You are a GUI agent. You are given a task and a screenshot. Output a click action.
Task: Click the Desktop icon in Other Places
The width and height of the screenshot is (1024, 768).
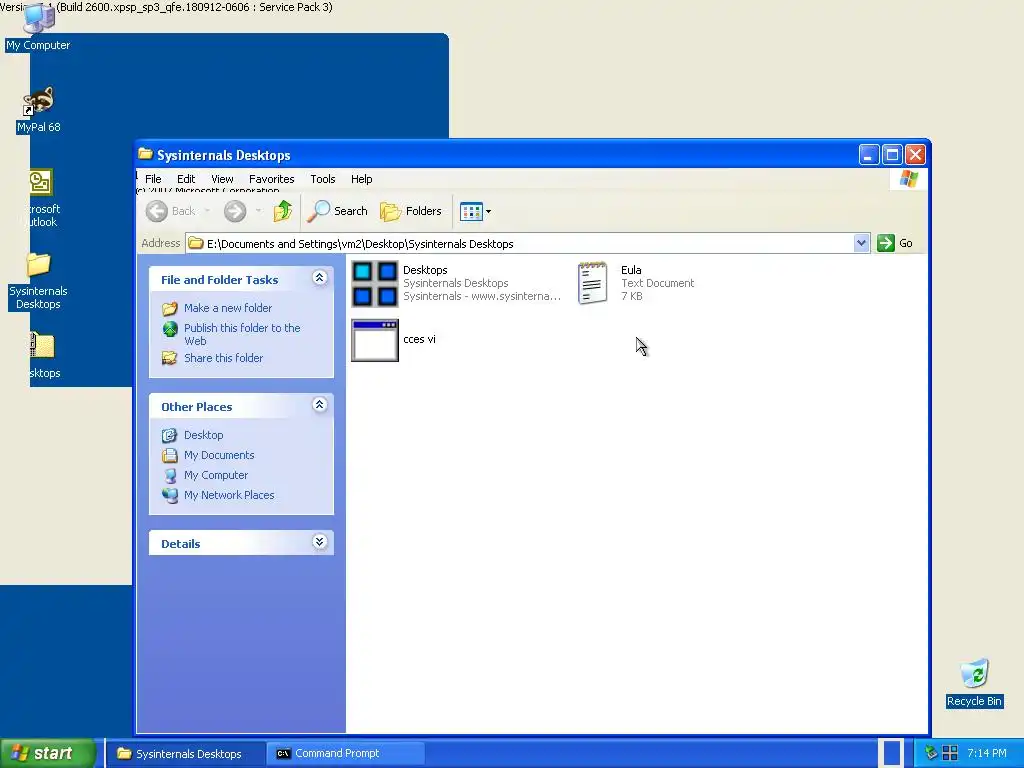pyautogui.click(x=170, y=435)
